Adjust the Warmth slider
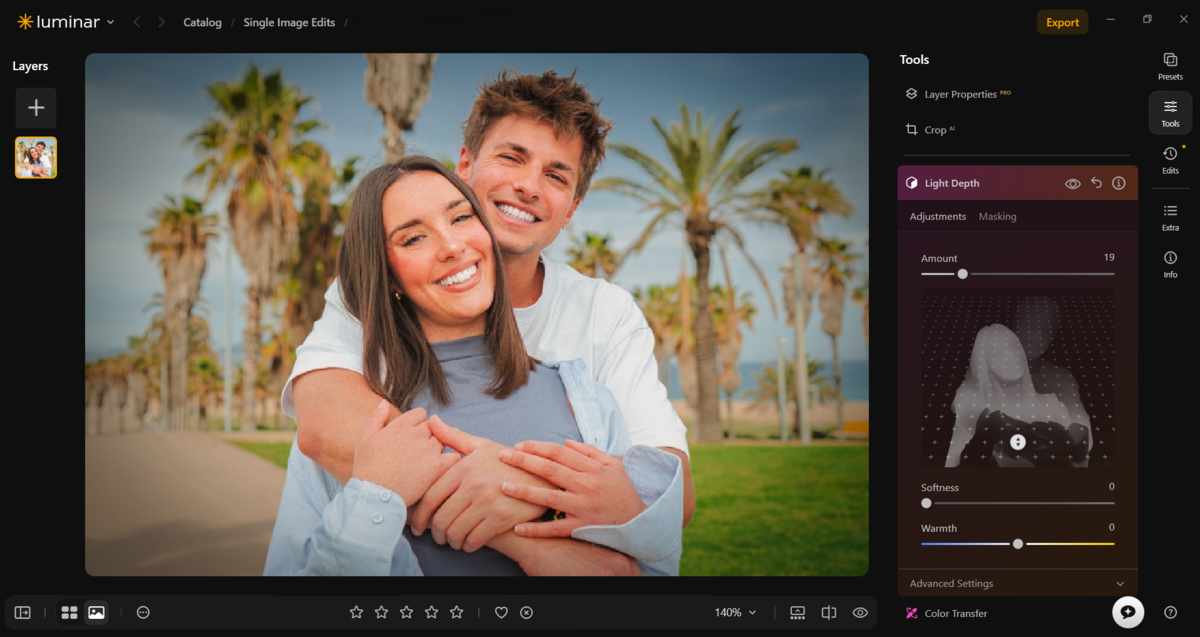The image size is (1200, 637). point(1018,544)
